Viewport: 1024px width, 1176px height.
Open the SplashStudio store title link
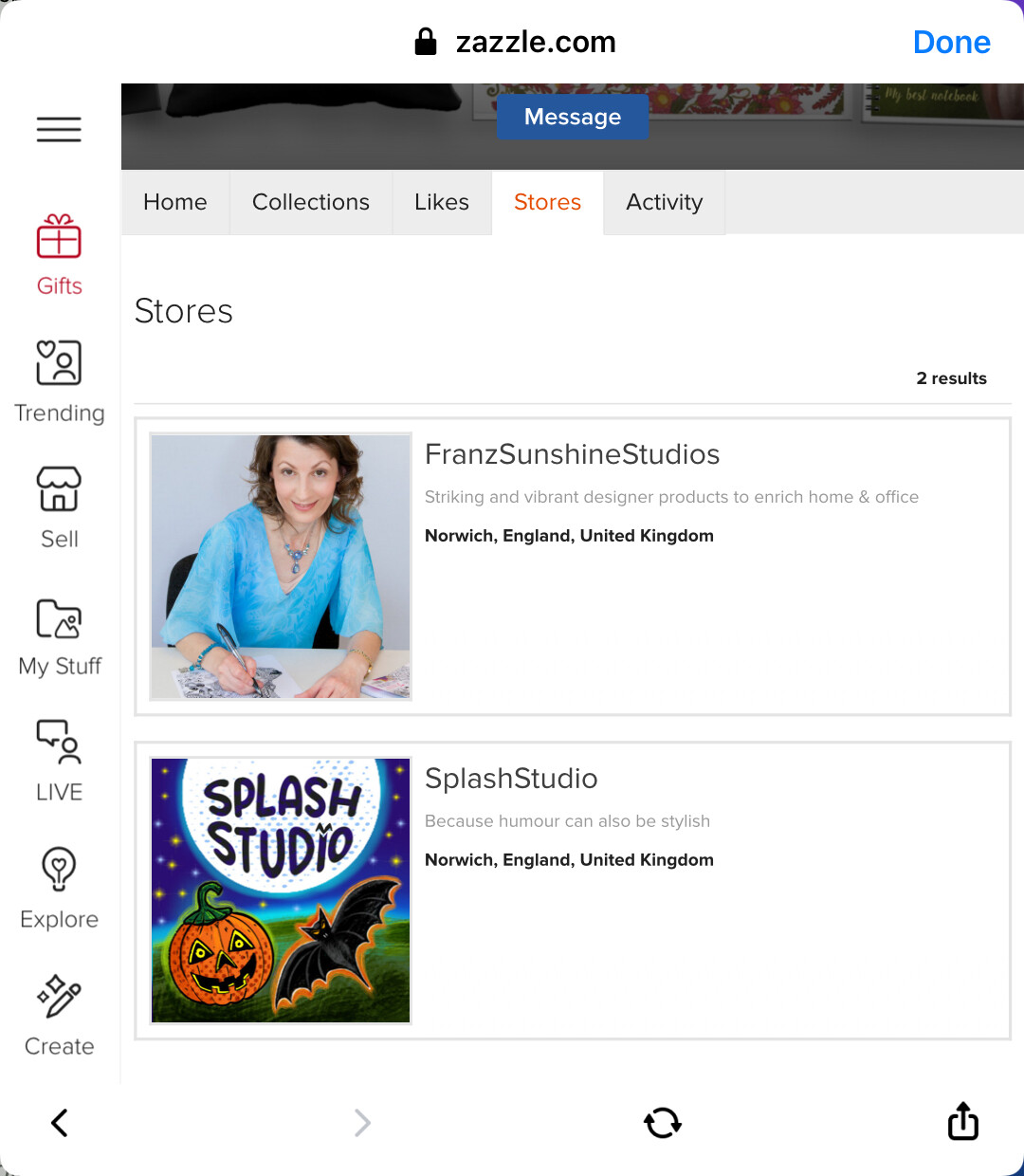(511, 779)
